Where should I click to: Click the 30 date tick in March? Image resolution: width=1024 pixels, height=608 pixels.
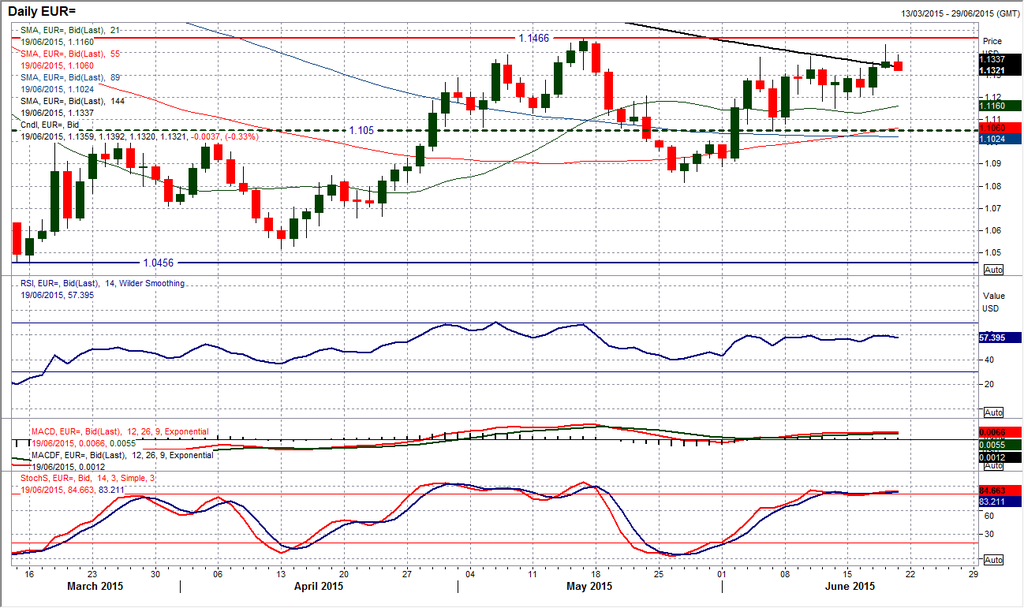pos(155,574)
